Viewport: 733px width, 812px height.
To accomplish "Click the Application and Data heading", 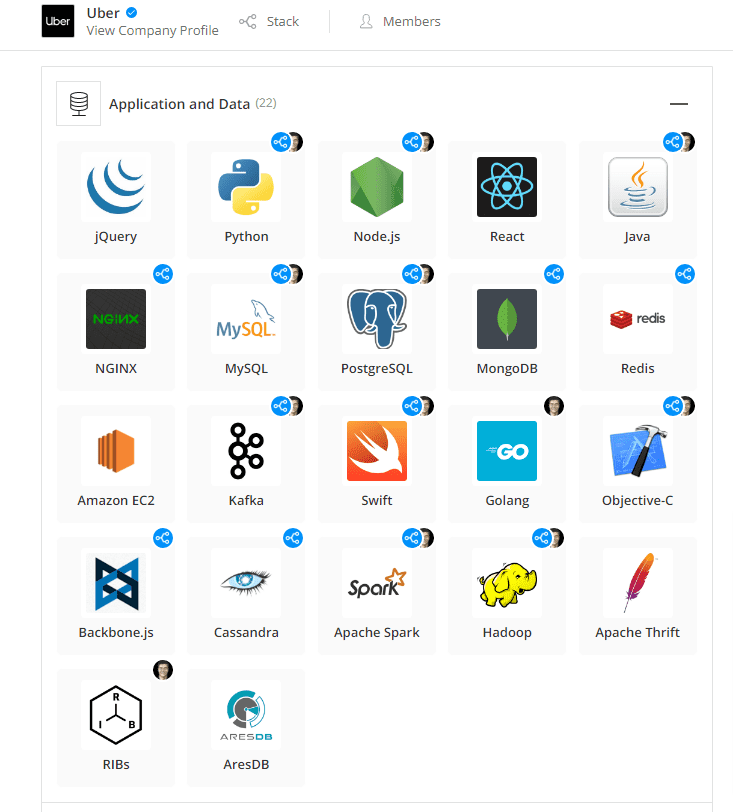I will point(179,104).
